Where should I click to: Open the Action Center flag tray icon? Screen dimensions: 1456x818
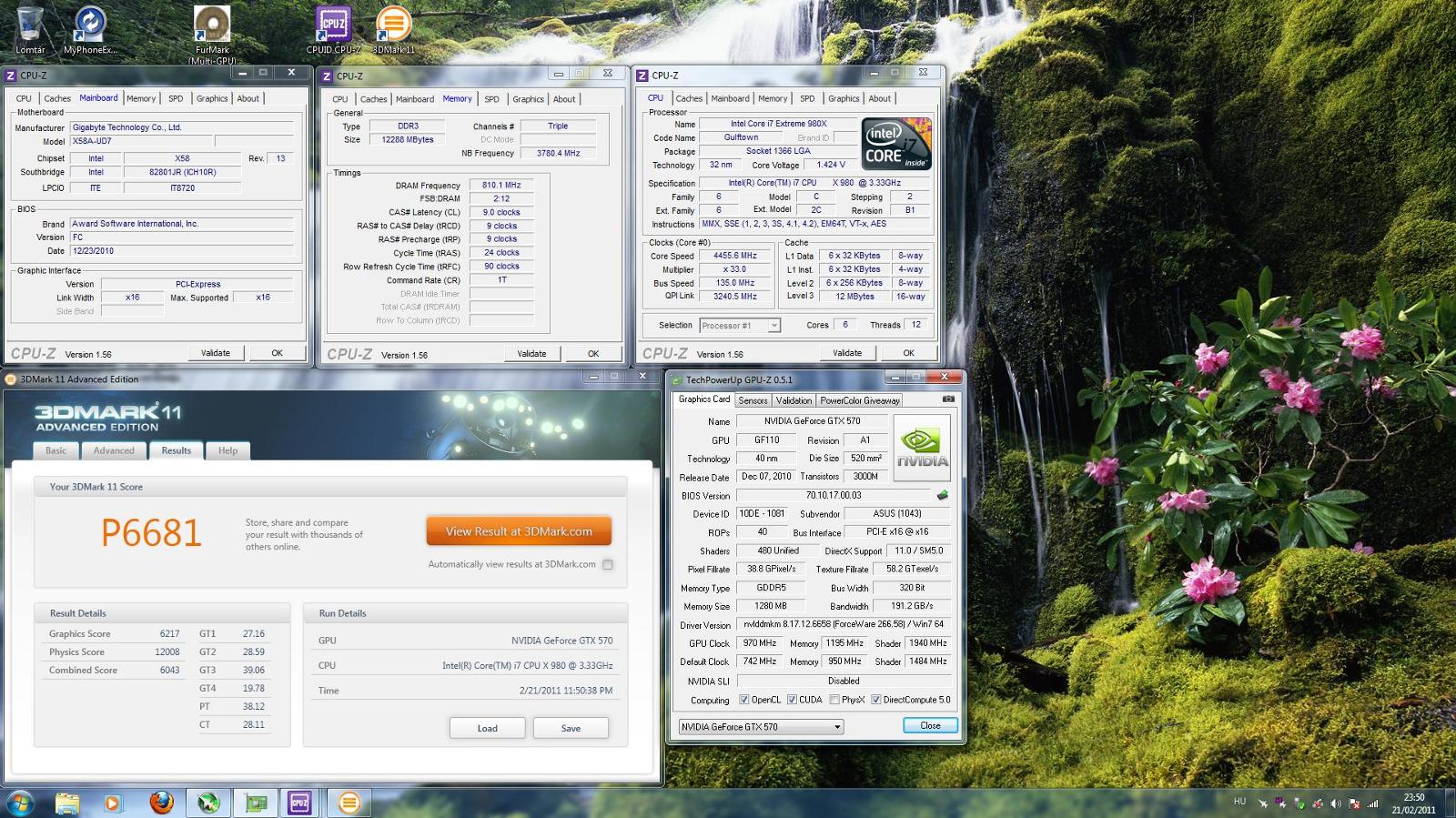1355,803
